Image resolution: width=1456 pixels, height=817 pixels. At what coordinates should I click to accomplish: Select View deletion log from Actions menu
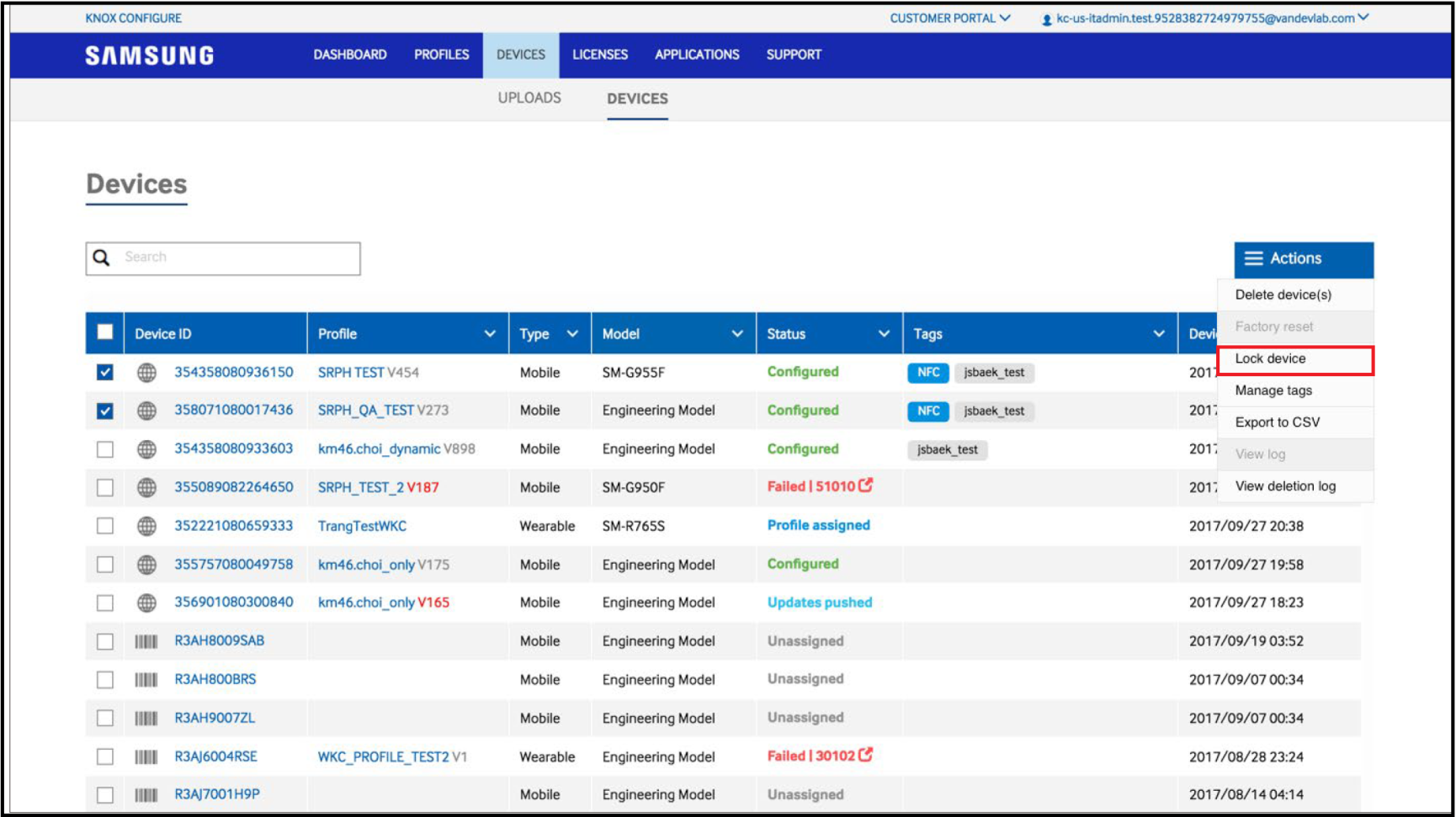pos(1295,487)
